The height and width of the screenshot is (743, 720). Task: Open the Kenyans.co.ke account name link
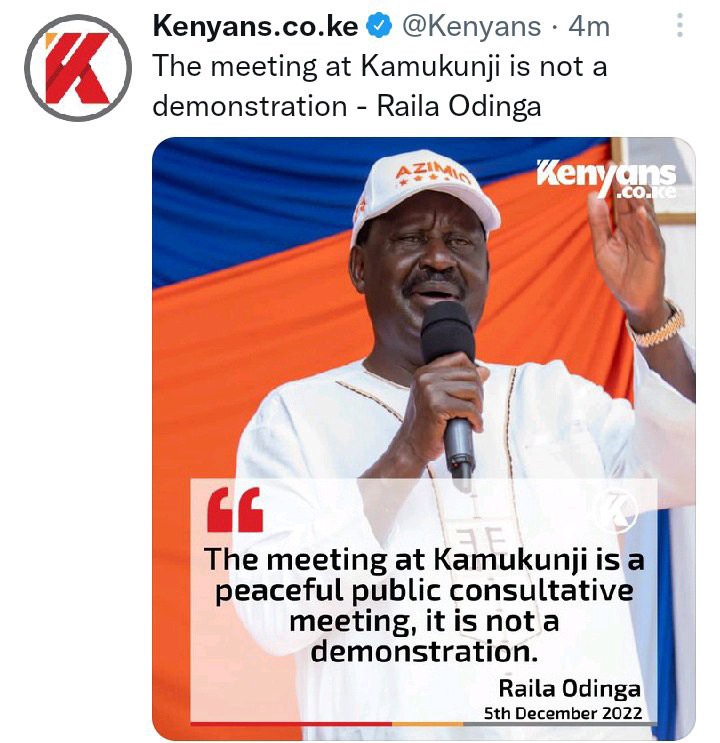pyautogui.click(x=255, y=26)
